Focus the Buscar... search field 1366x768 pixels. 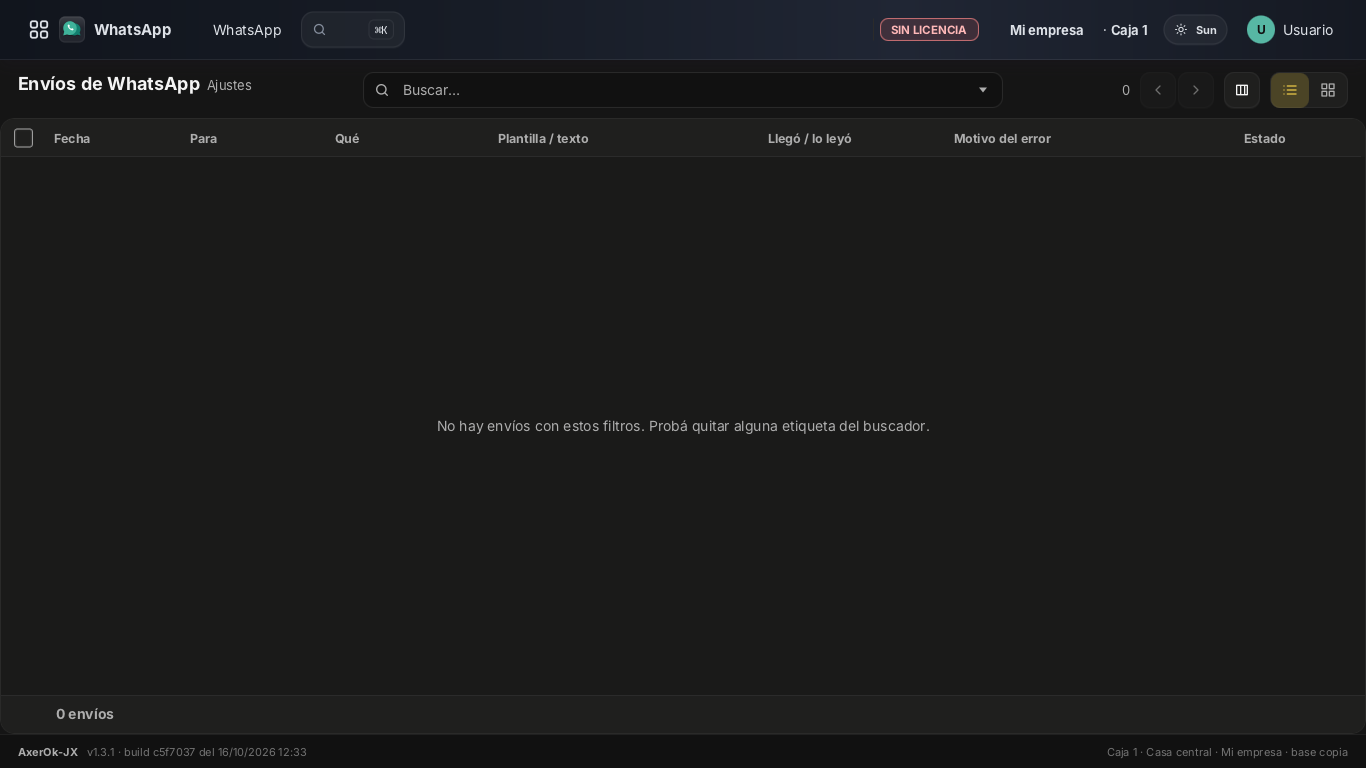tap(683, 90)
